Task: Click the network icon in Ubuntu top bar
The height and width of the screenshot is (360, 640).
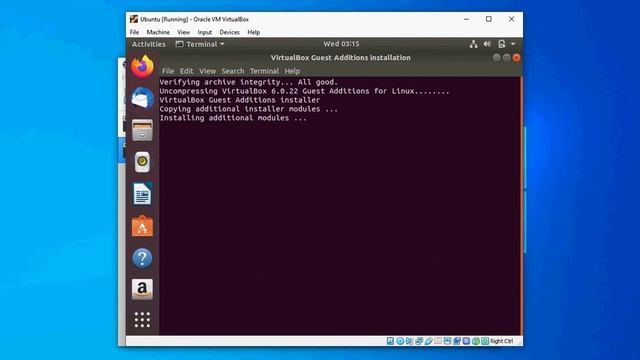Action: point(473,44)
